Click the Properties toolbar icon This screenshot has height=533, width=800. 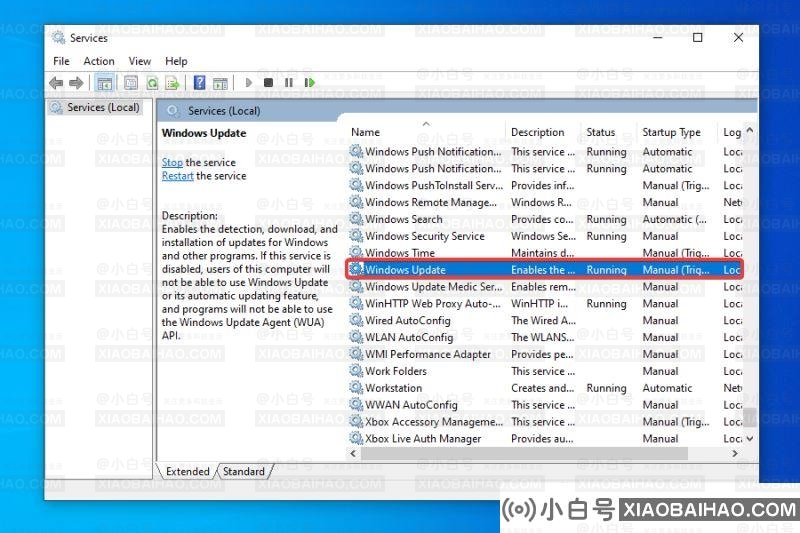point(131,83)
